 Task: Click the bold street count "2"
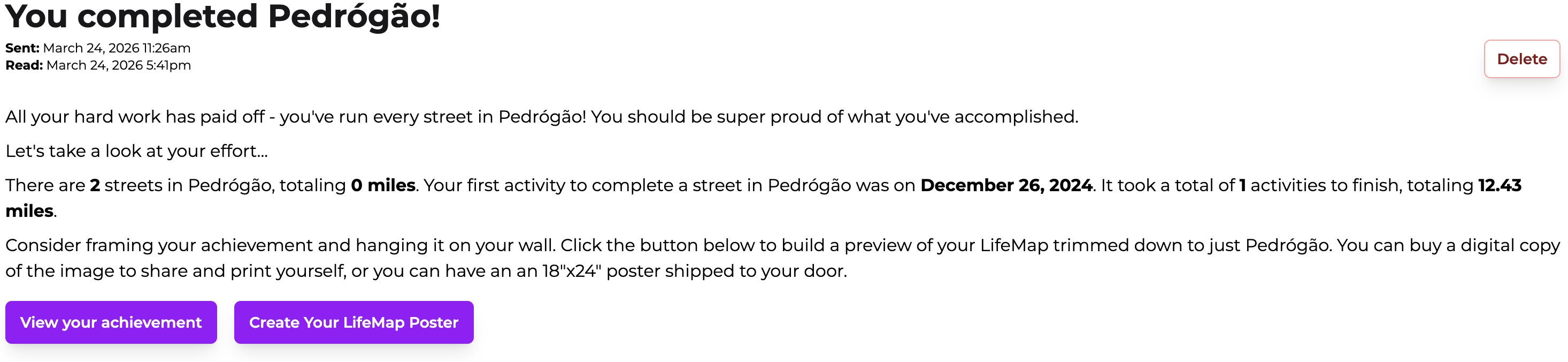click(95, 185)
